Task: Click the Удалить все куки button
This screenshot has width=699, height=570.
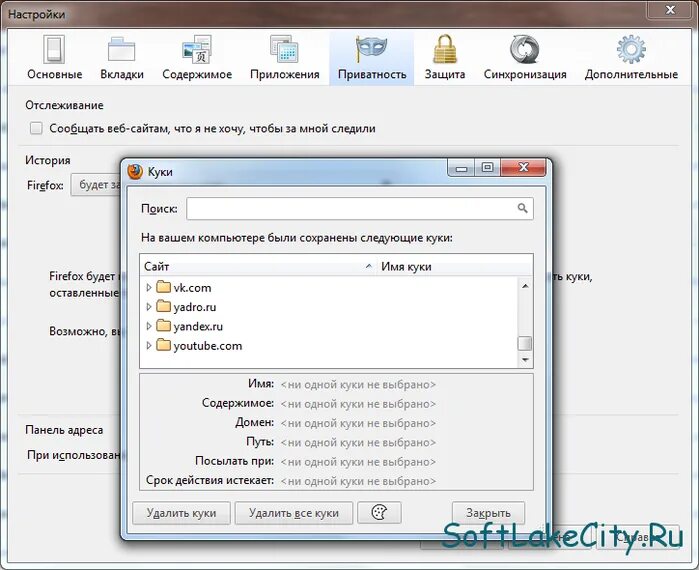Action: (x=294, y=513)
